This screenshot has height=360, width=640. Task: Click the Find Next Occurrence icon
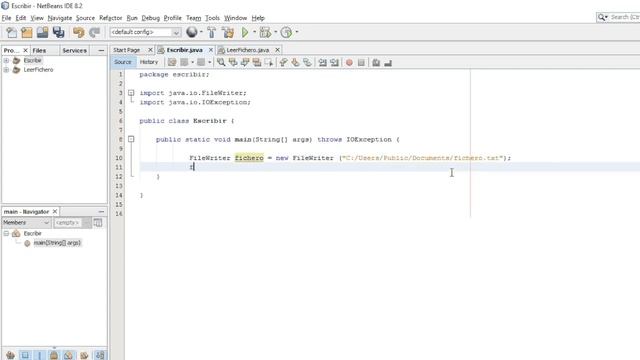245,62
